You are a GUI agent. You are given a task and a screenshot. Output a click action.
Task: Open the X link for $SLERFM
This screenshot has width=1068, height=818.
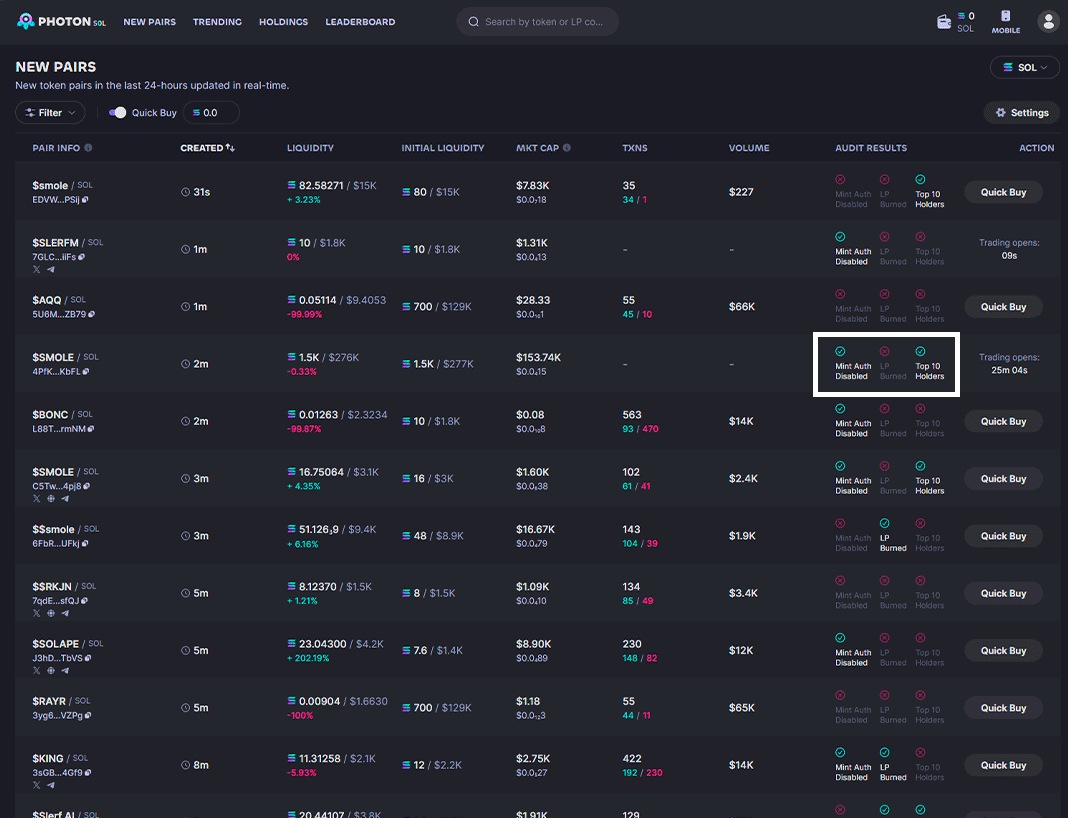37,269
